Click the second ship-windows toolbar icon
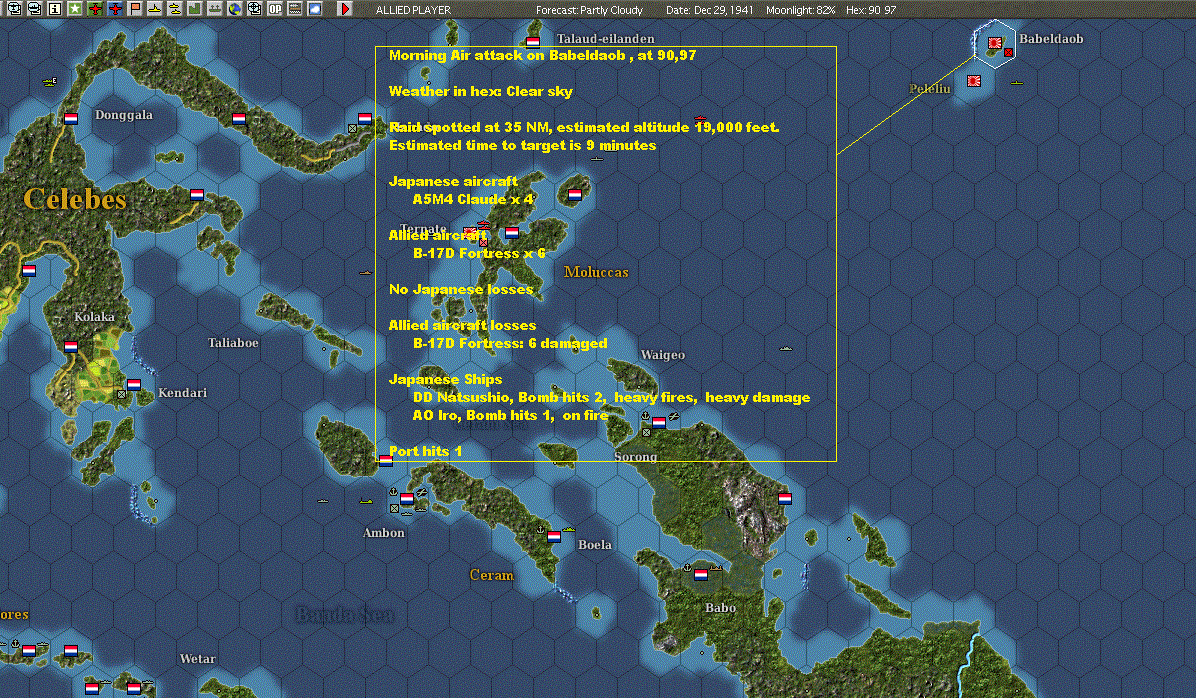The width and height of the screenshot is (1196, 698). click(x=34, y=9)
